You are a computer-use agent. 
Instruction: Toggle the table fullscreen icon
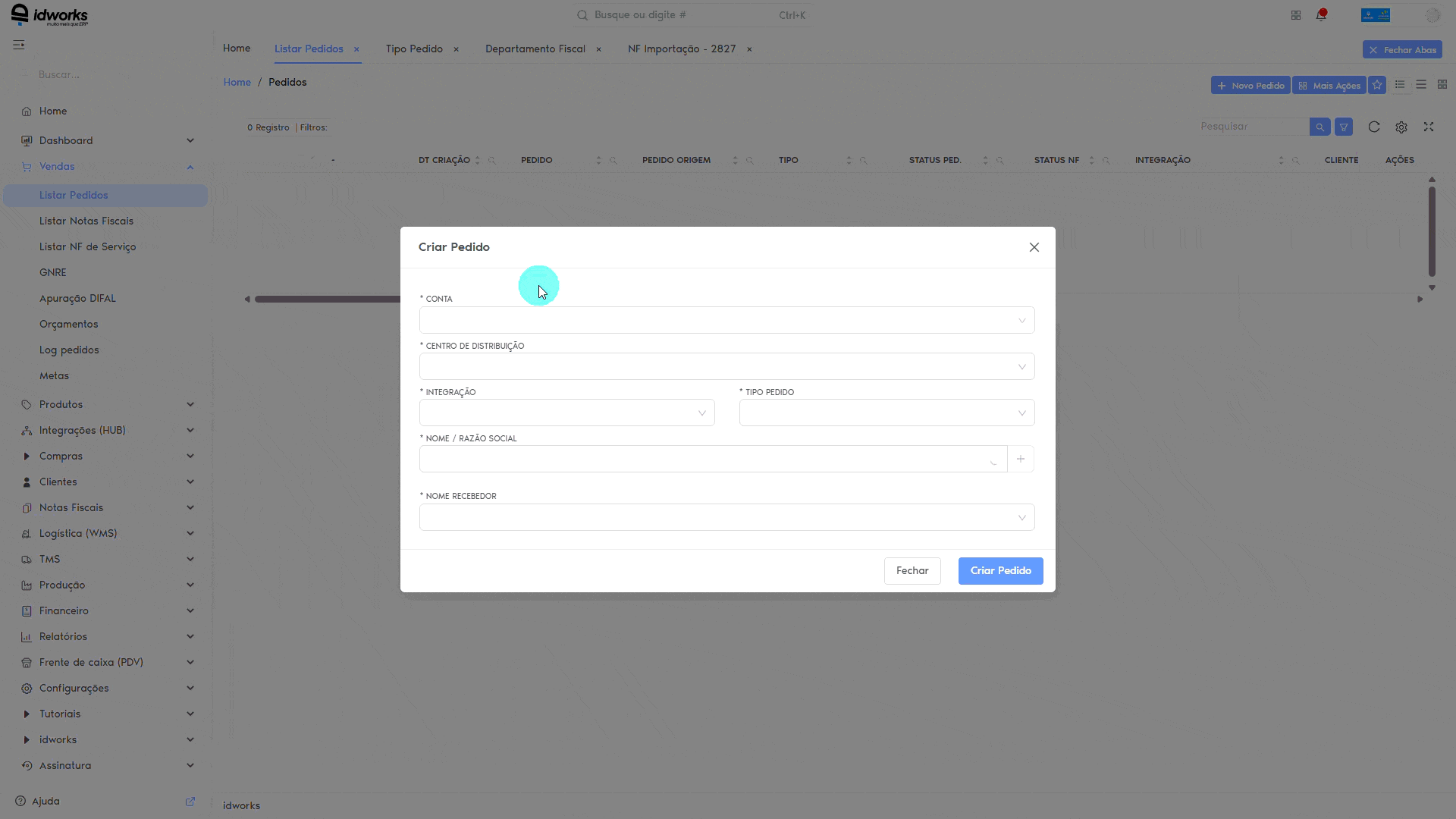pos(1429,127)
